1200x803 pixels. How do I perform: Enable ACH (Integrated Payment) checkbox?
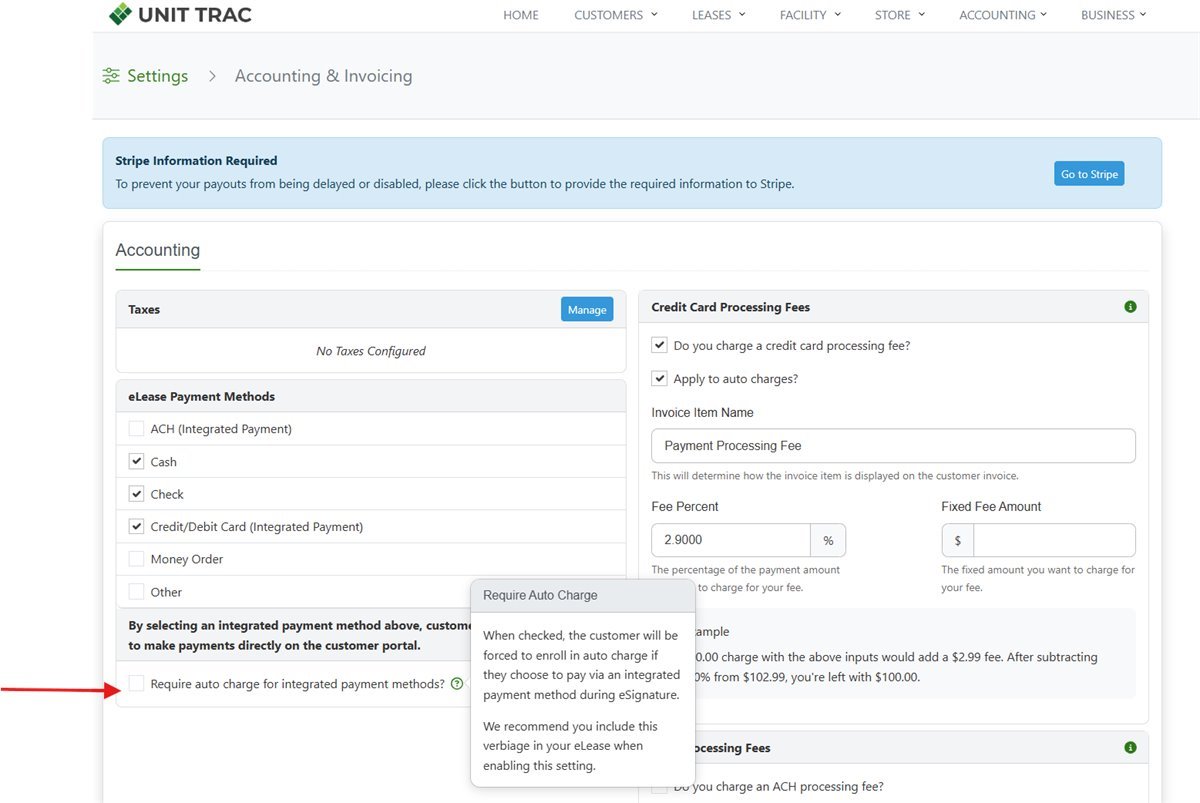tap(136, 429)
